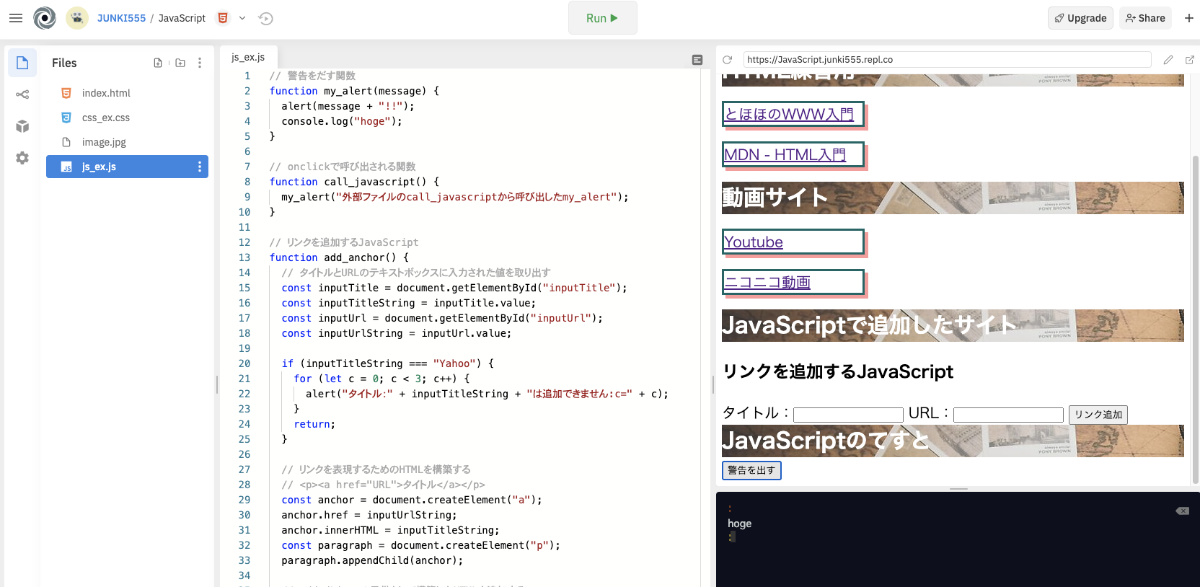
Task: Clear the console with the clear icon
Action: click(x=1182, y=511)
